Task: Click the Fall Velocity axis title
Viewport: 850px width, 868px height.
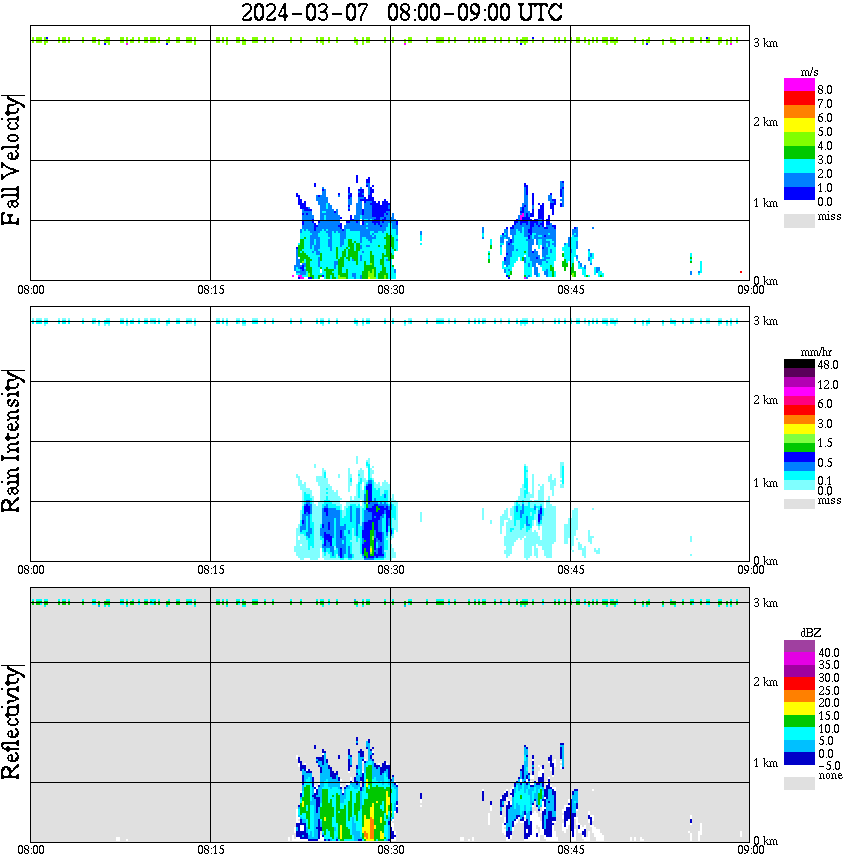Action: pyautogui.click(x=11, y=159)
